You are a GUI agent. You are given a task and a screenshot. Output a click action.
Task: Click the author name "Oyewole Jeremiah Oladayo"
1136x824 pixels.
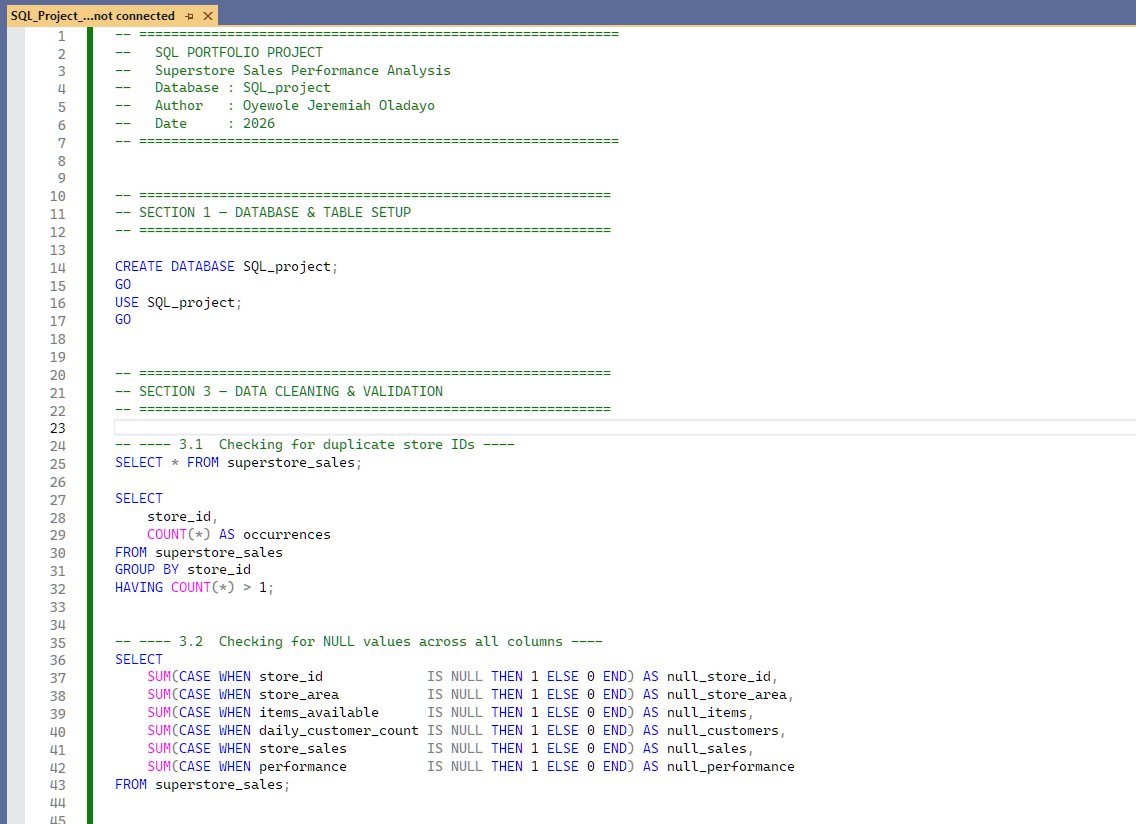(338, 106)
